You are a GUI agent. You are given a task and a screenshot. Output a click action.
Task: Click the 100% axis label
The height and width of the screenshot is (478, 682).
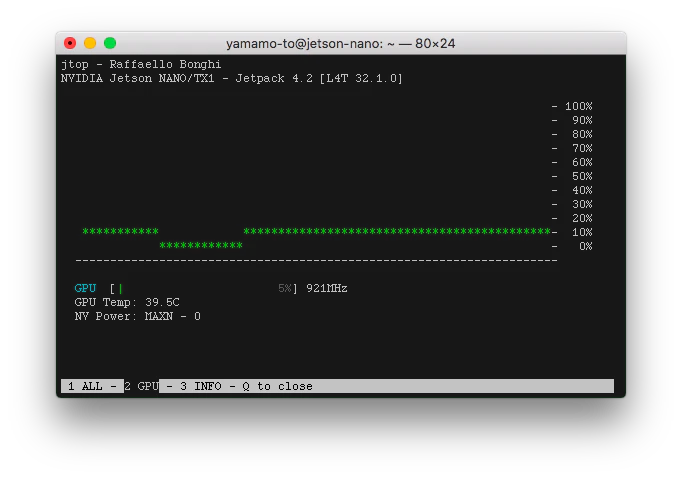coord(578,106)
